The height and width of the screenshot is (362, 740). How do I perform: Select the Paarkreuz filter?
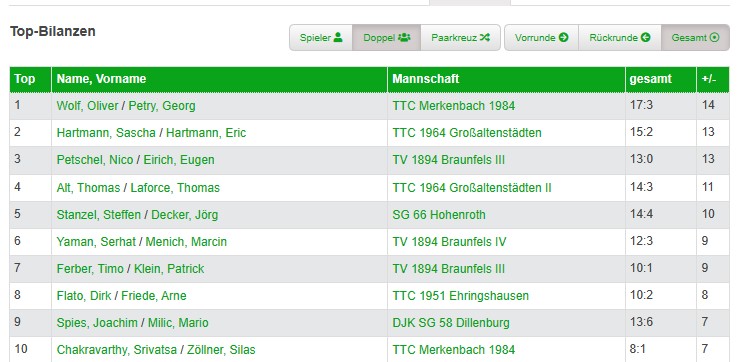(x=460, y=38)
